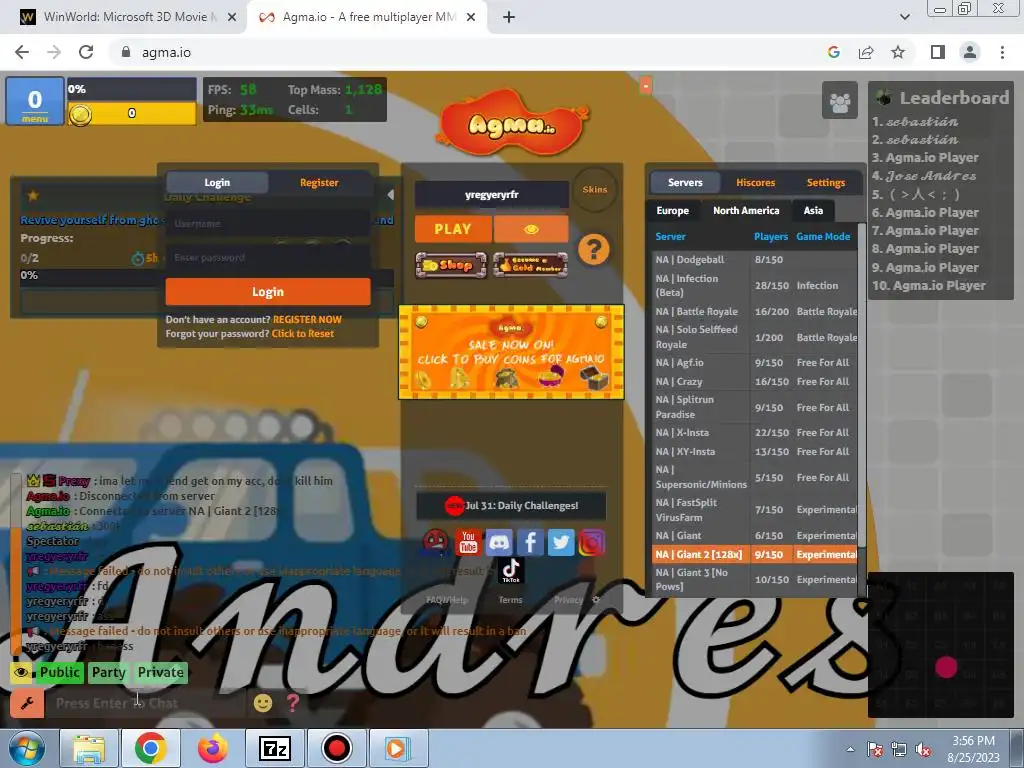Viewport: 1024px width, 768px height.
Task: Click the red record button taskbar icon
Action: tap(336, 748)
